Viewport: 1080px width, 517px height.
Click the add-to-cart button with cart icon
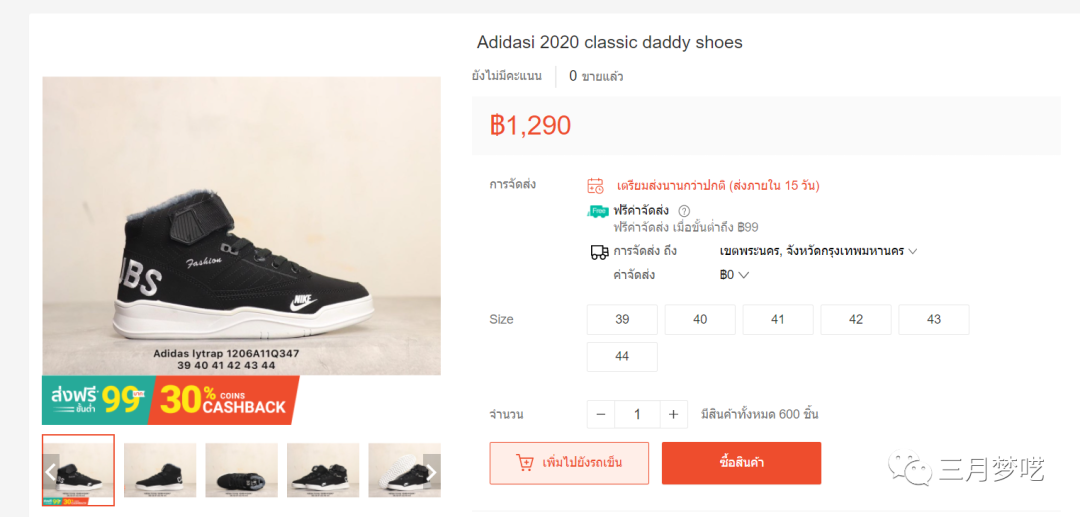point(569,463)
